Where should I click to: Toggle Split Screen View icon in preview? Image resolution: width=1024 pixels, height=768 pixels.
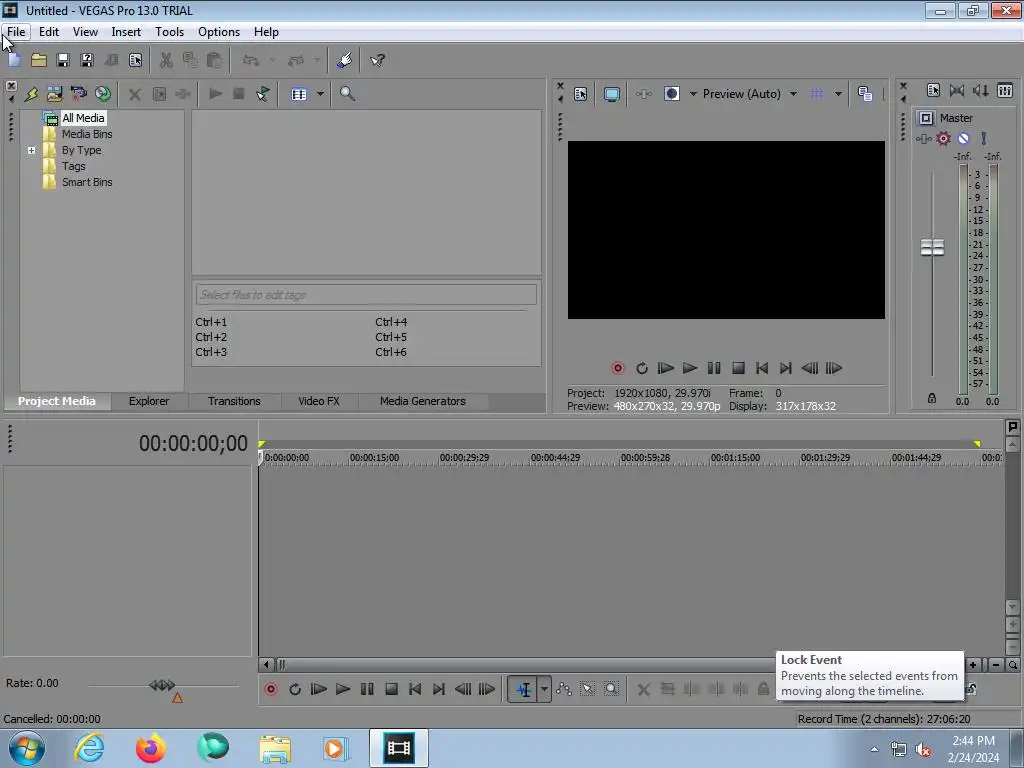(x=671, y=94)
